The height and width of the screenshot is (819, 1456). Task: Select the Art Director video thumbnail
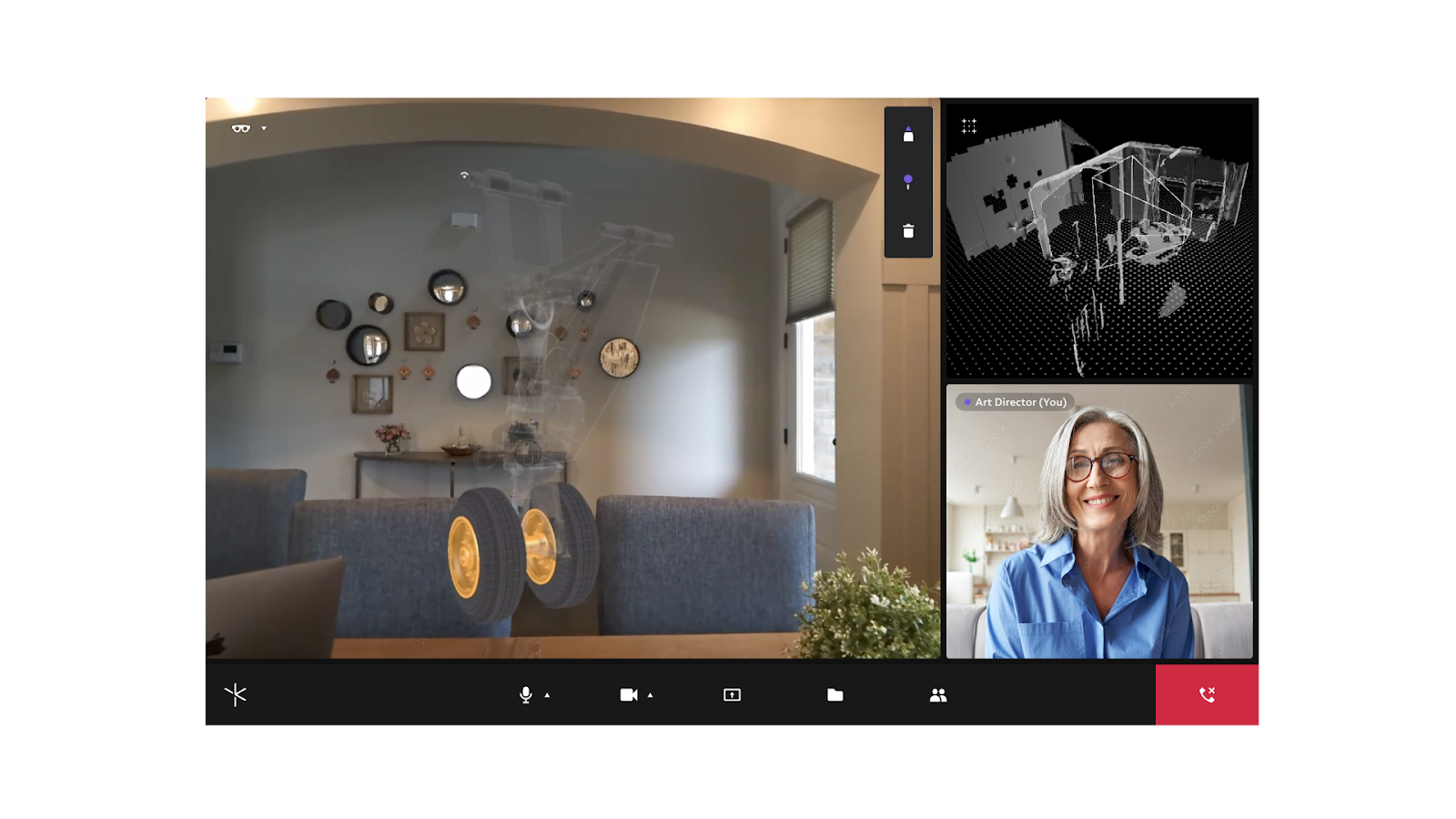(x=1099, y=521)
